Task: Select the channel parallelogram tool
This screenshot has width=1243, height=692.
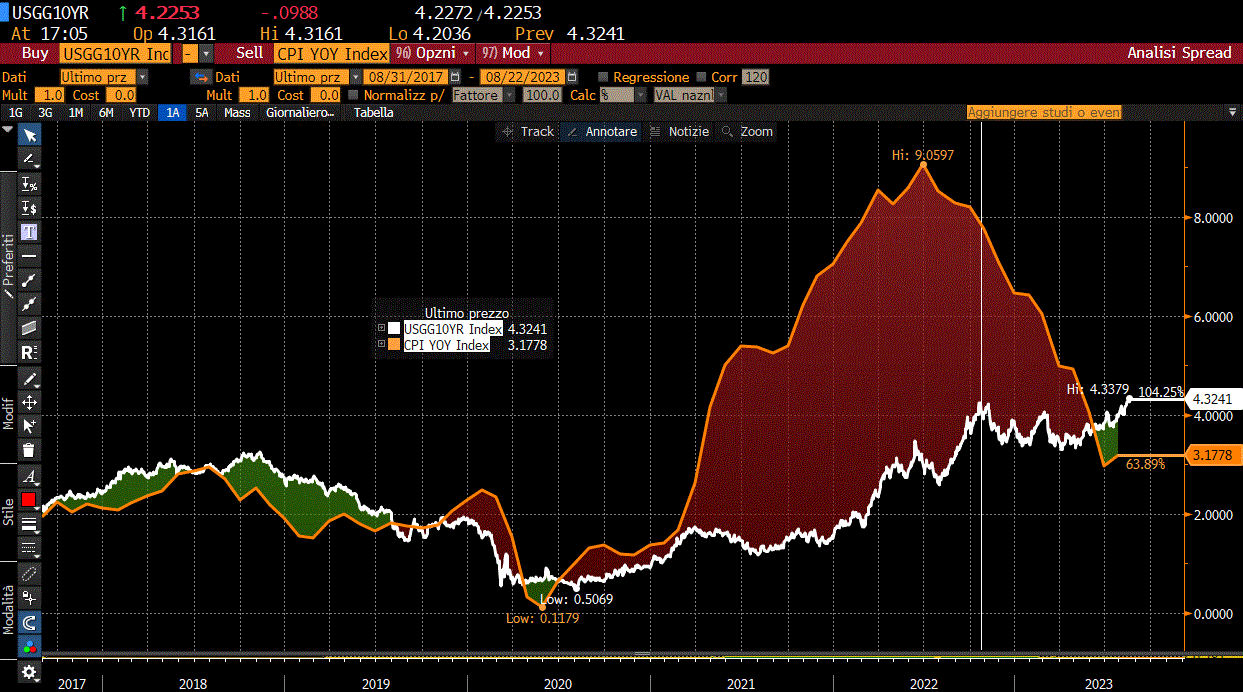Action: 30,328
